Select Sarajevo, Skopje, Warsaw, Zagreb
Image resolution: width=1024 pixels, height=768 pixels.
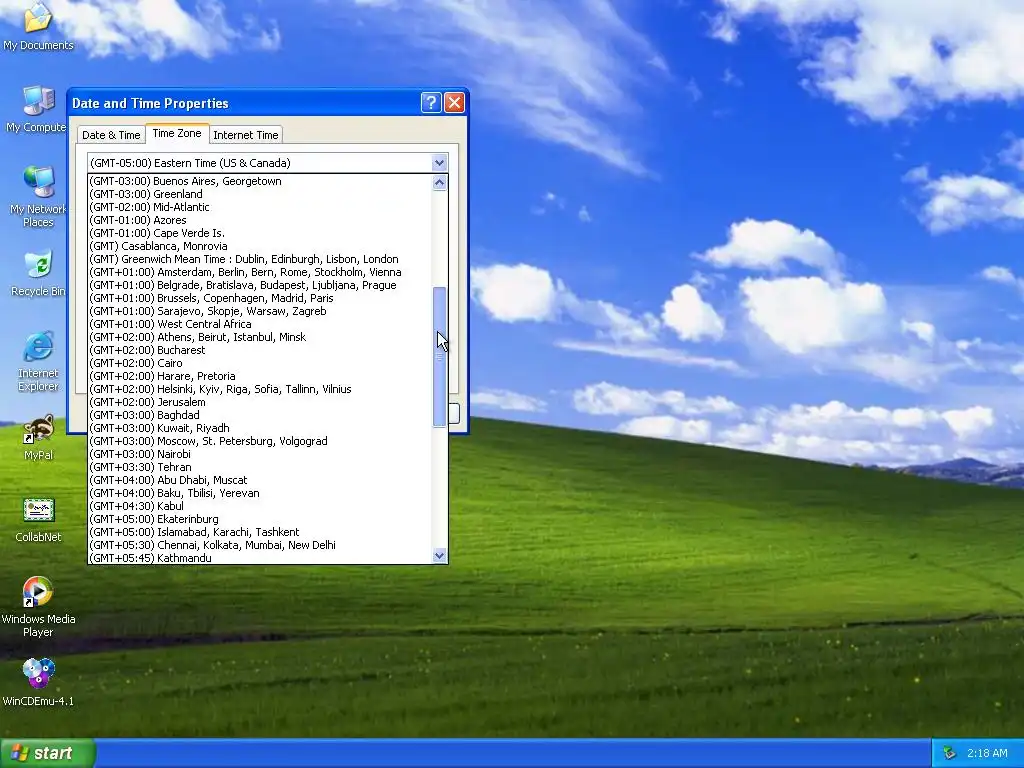(x=260, y=311)
